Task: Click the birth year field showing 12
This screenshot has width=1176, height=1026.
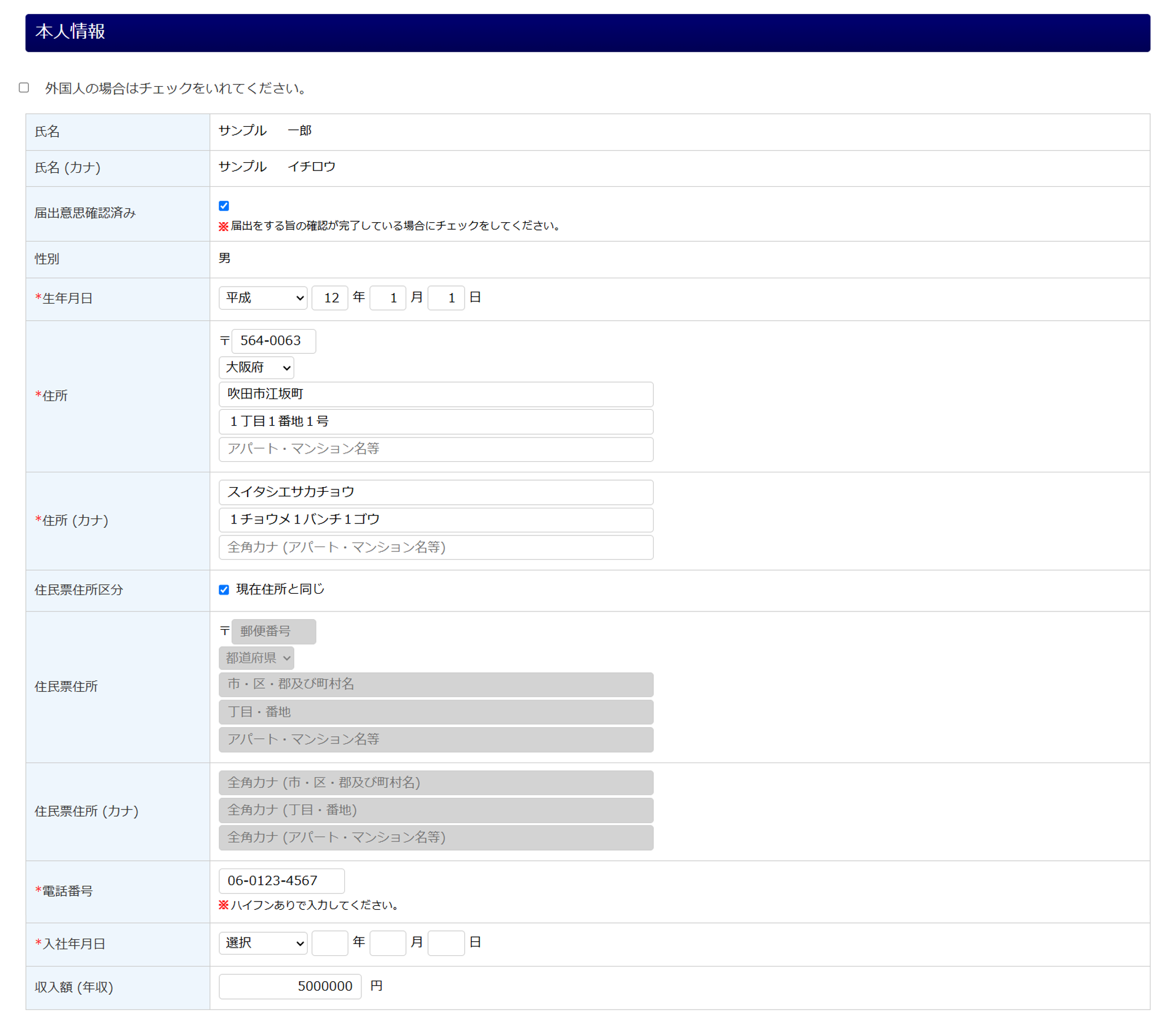Action: [330, 298]
